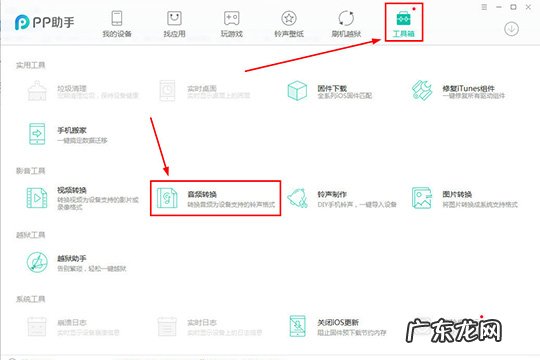This screenshot has height=360, width=540.
Task: Launch the 视频转换 video converter
Action: 83,198
